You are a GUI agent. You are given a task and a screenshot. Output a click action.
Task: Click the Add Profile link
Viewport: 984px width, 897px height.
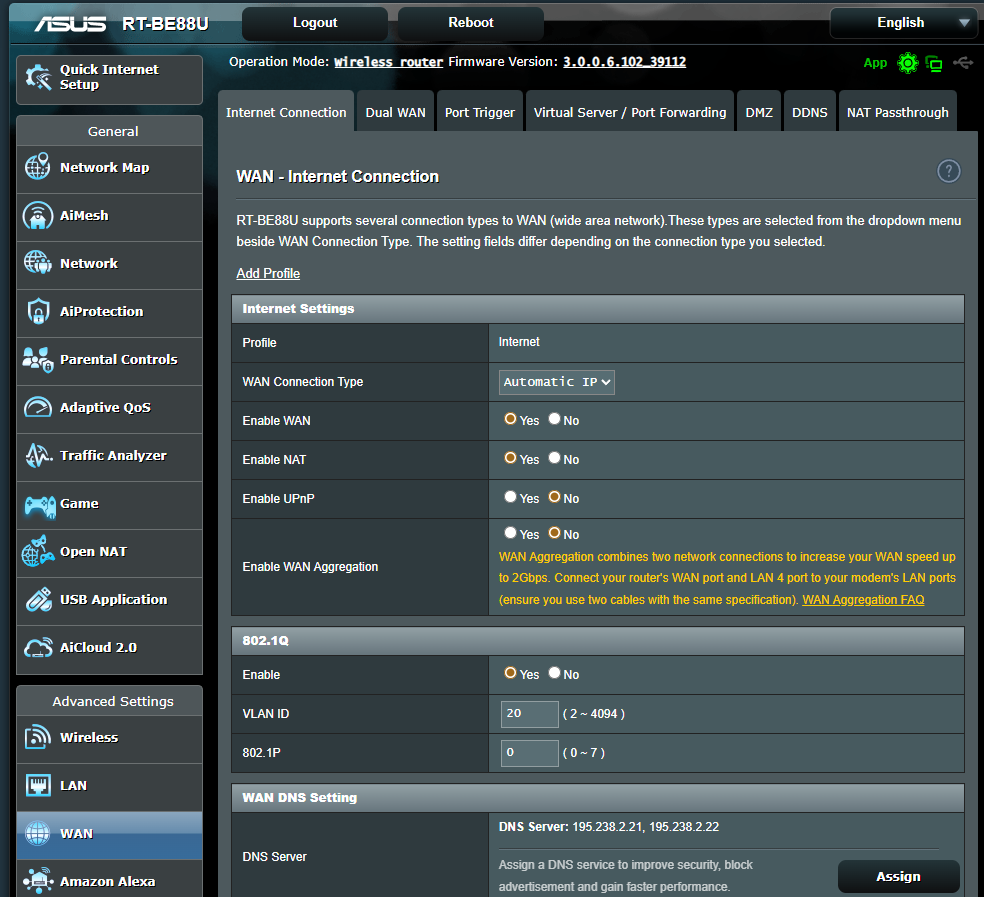pyautogui.click(x=268, y=274)
